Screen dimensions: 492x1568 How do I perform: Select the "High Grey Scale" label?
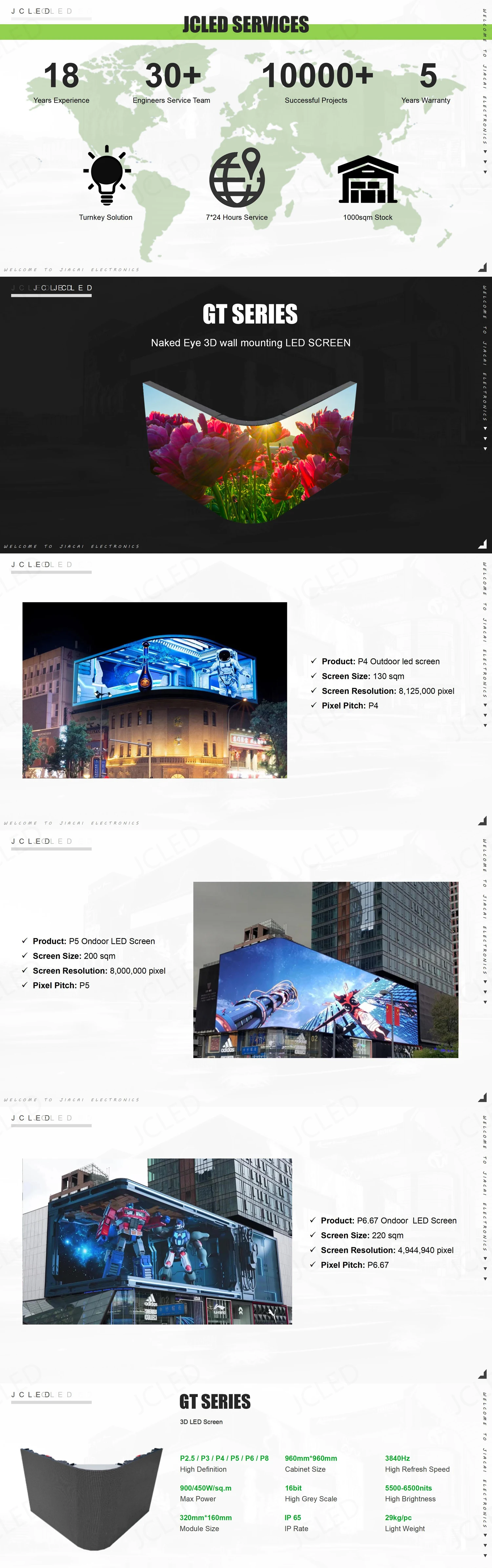pos(311,1499)
